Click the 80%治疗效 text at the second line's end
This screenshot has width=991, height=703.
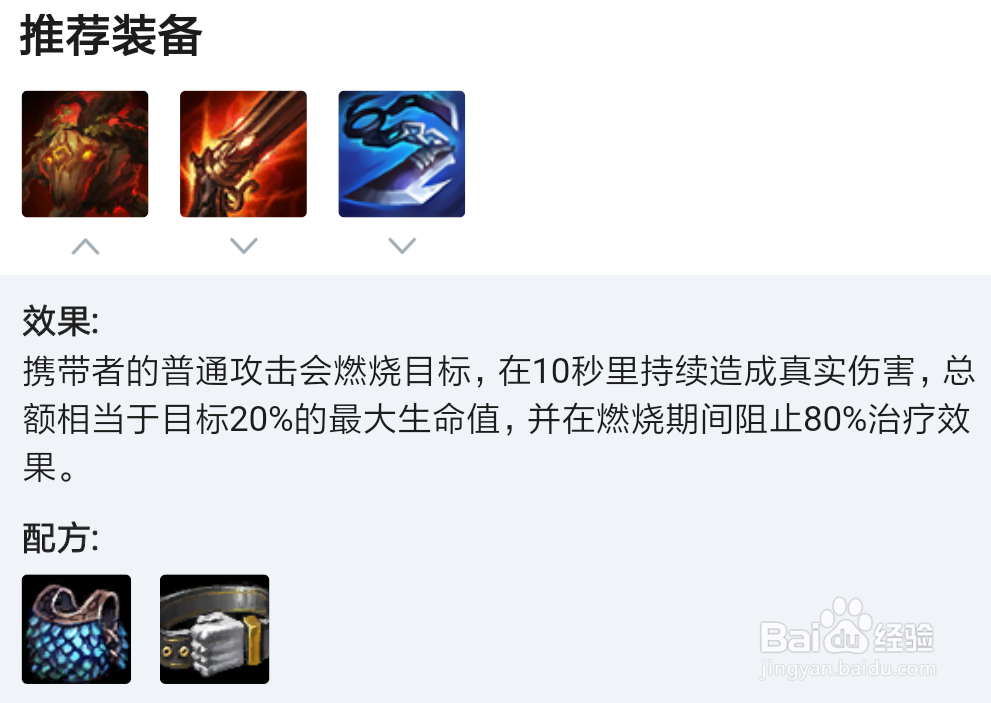point(887,419)
